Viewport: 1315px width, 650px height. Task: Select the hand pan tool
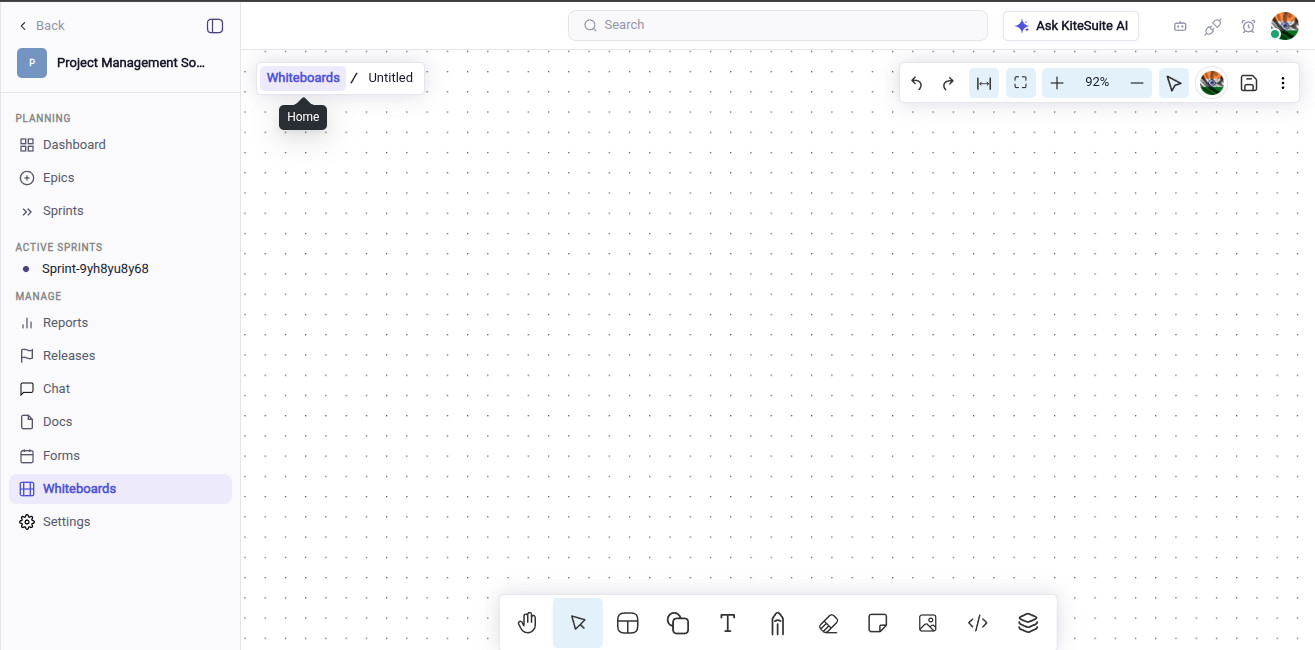pyautogui.click(x=528, y=623)
